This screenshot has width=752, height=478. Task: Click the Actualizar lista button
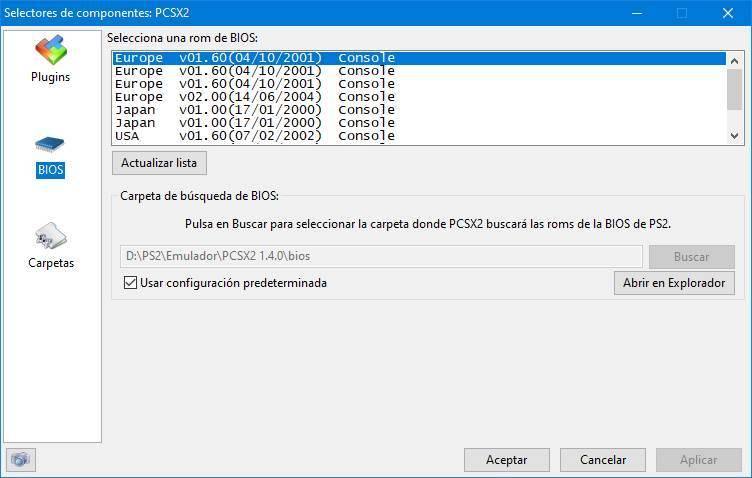159,163
